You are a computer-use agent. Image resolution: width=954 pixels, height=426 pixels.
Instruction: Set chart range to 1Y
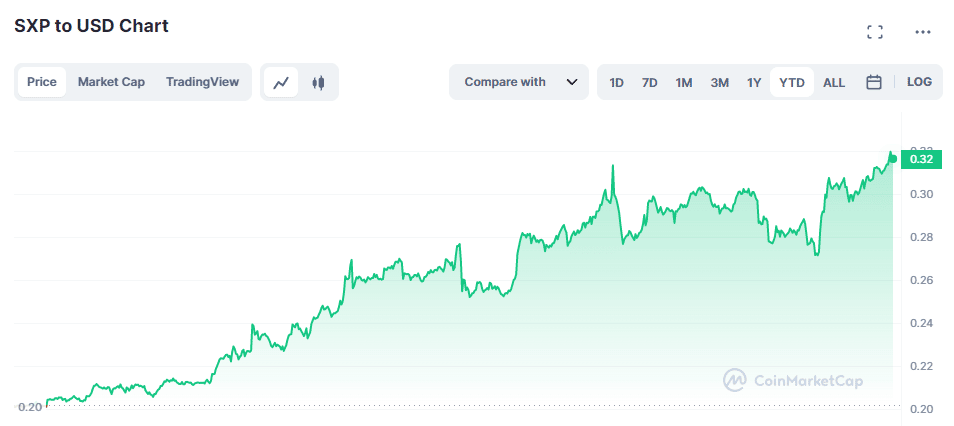pyautogui.click(x=754, y=82)
